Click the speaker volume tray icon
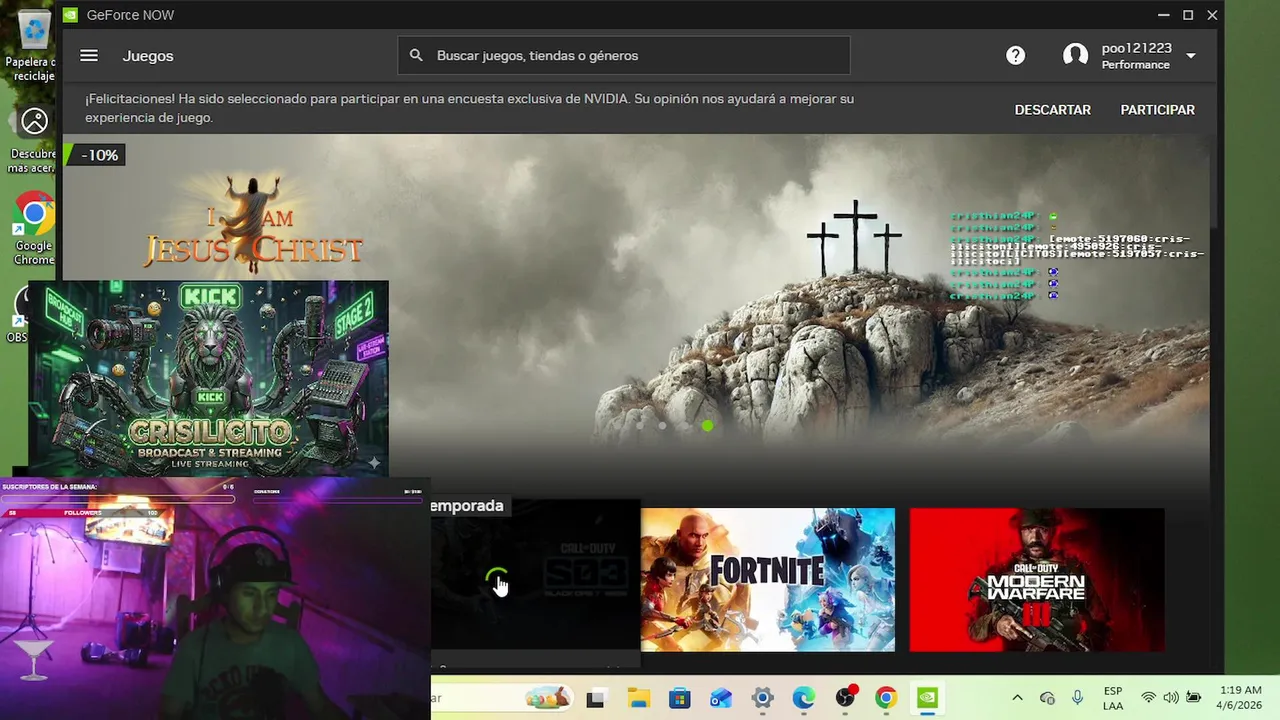Image resolution: width=1280 pixels, height=720 pixels. 1170,698
